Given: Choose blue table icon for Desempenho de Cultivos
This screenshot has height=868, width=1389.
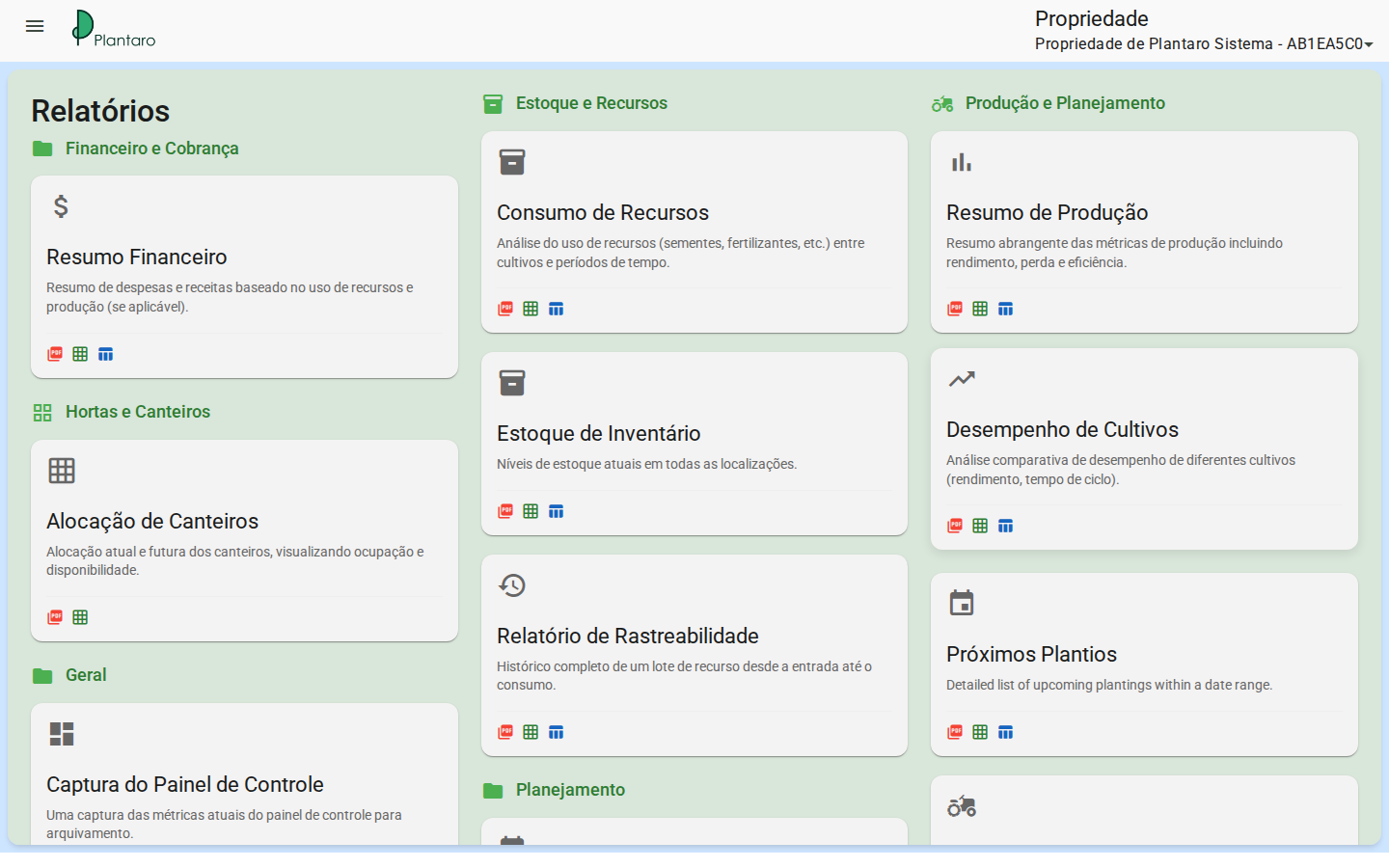Looking at the screenshot, I should point(1006,526).
